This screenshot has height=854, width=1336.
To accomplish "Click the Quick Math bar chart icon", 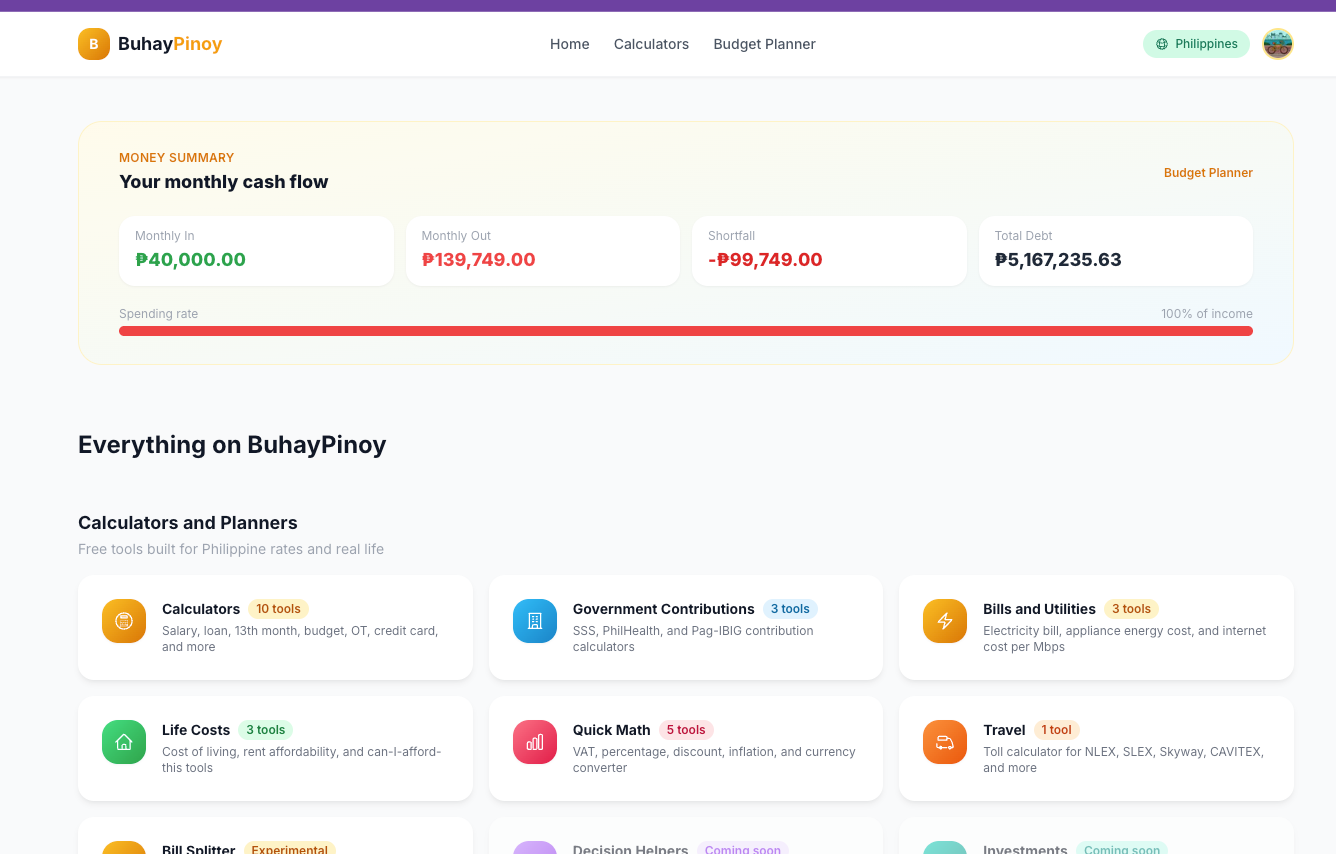I will 535,742.
